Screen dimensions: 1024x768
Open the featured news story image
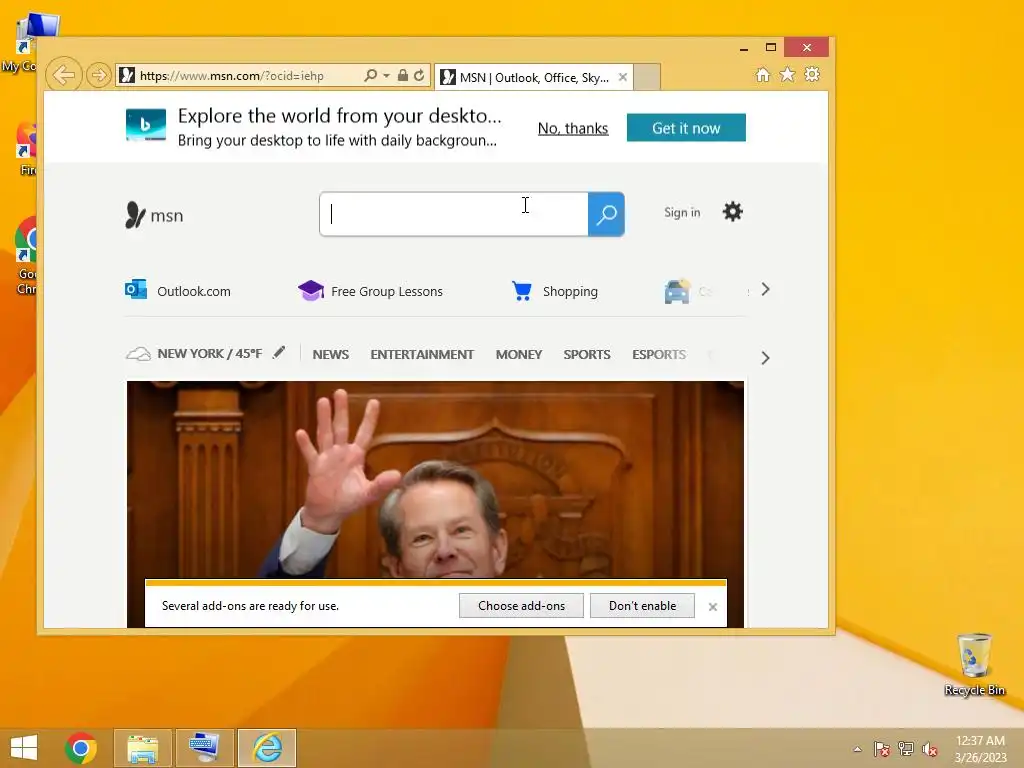tap(435, 479)
